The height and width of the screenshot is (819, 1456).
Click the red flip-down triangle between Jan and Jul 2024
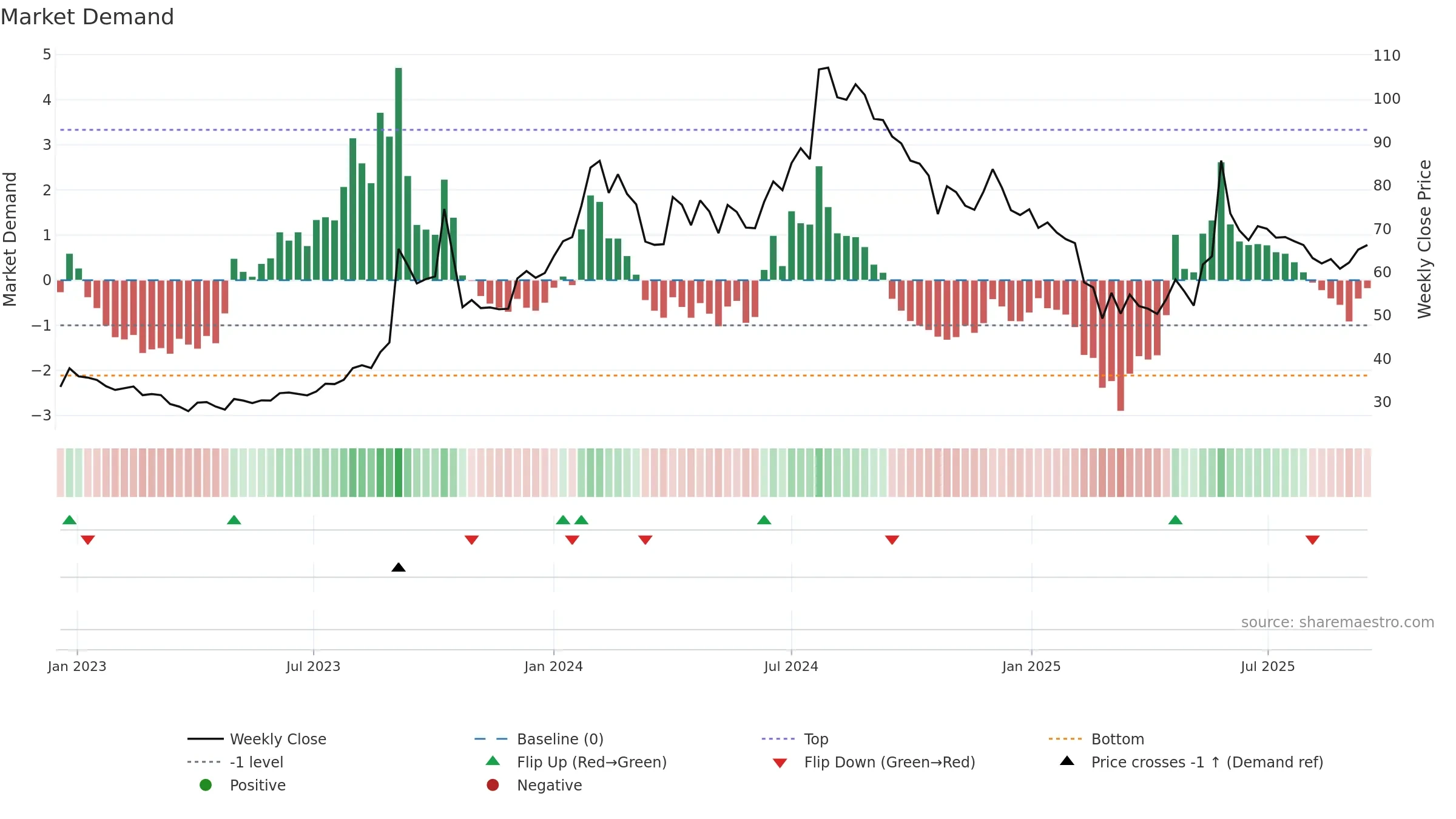[645, 540]
